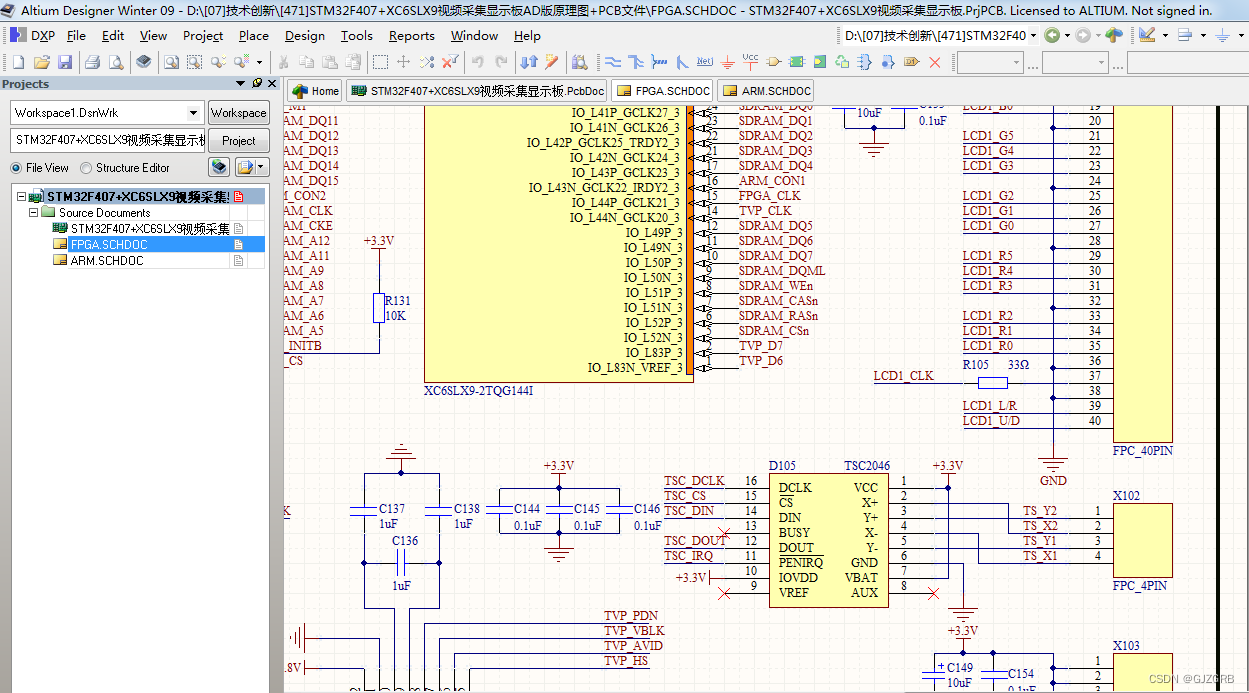
Task: Click the Up/Down Hierarchy blue arrows icon
Action: [x=528, y=62]
